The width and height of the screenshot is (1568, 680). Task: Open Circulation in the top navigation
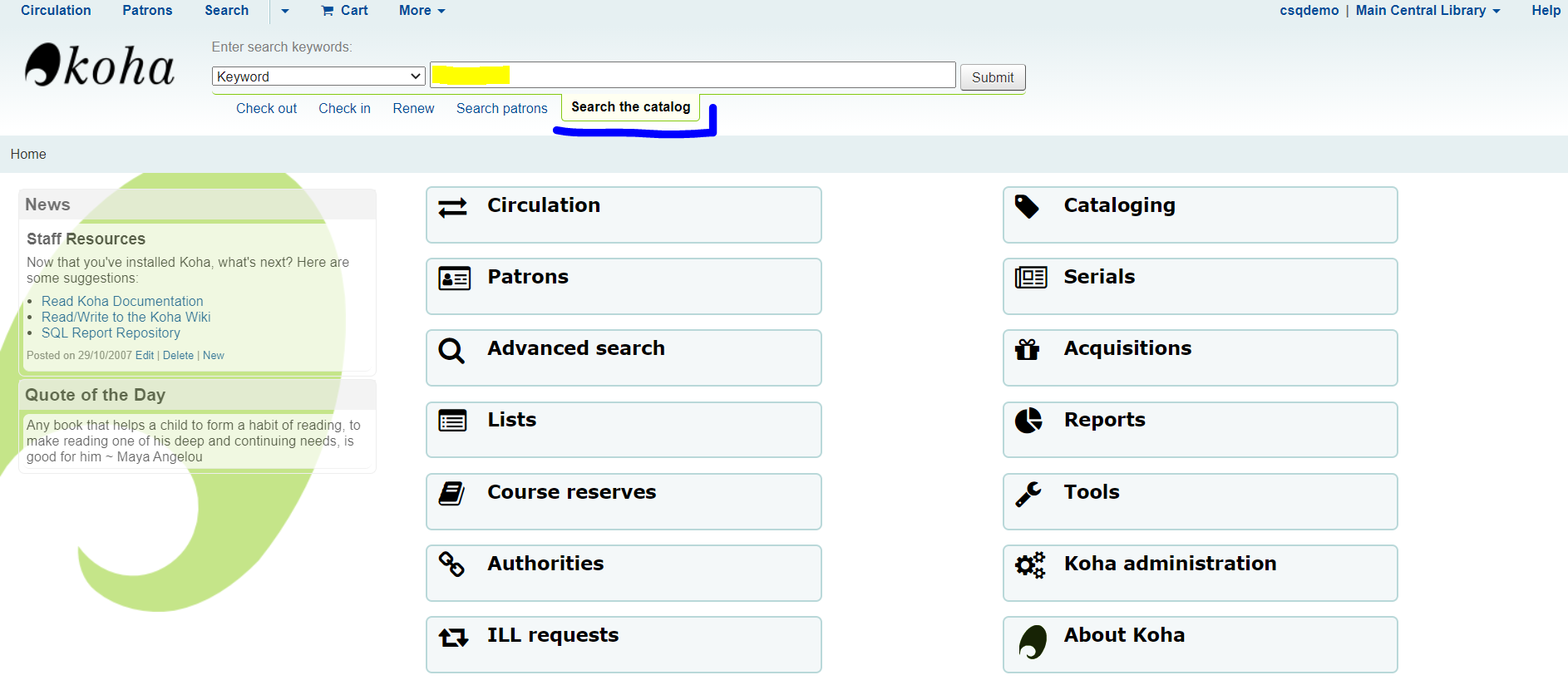[56, 10]
